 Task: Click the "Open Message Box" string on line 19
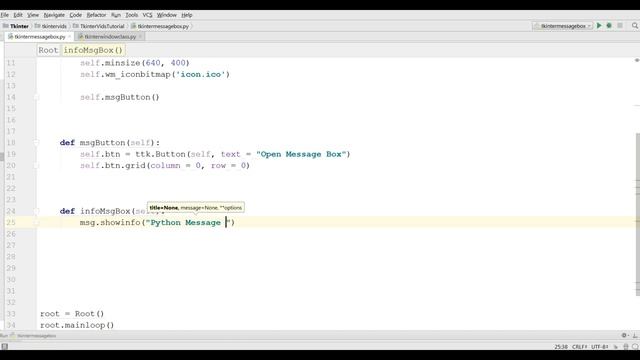pos(301,154)
